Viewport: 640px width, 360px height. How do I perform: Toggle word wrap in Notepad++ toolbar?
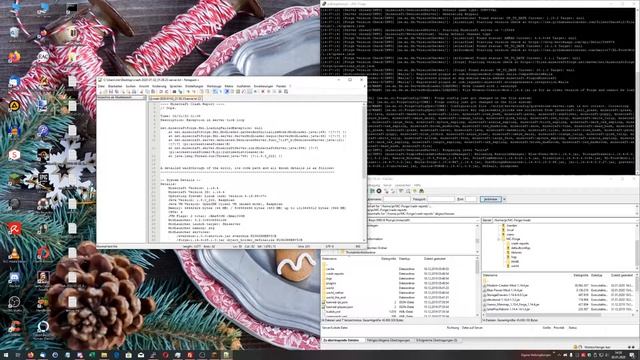tap(214, 91)
